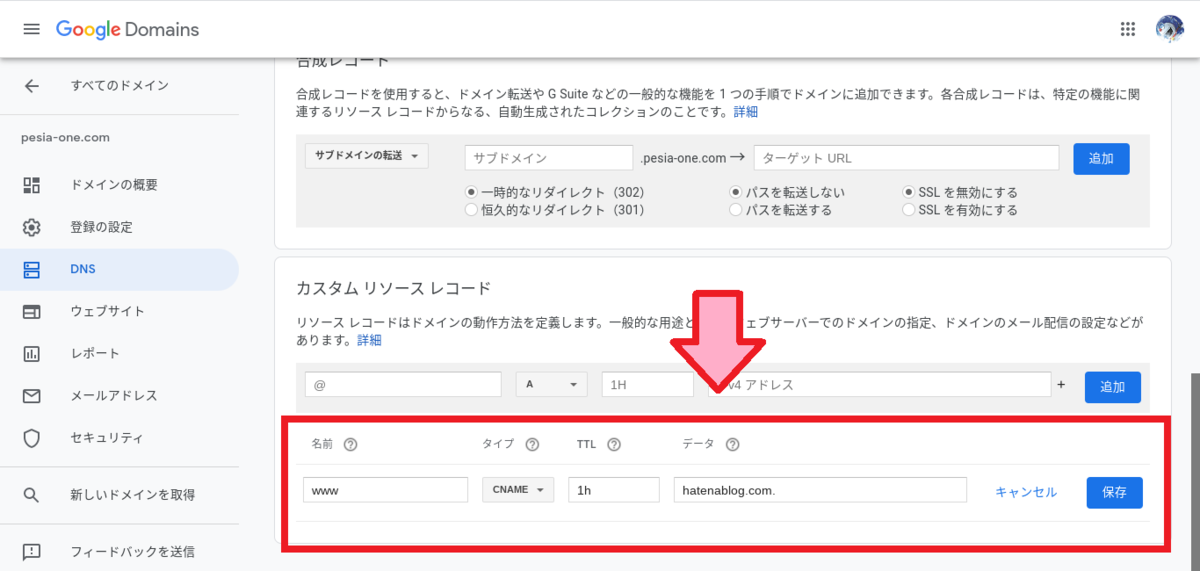The image size is (1200, 571).
Task: Click the メールアドレス envelope icon
Action: pos(32,395)
